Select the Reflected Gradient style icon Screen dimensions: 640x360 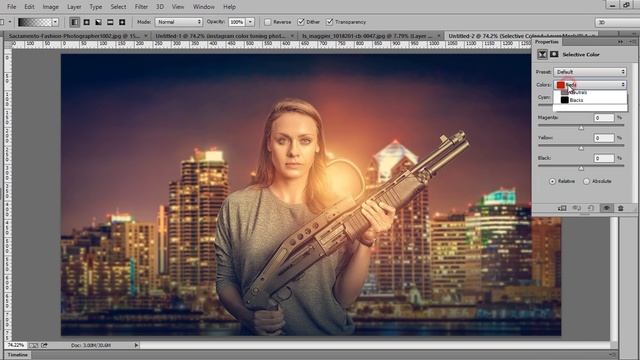pos(110,22)
